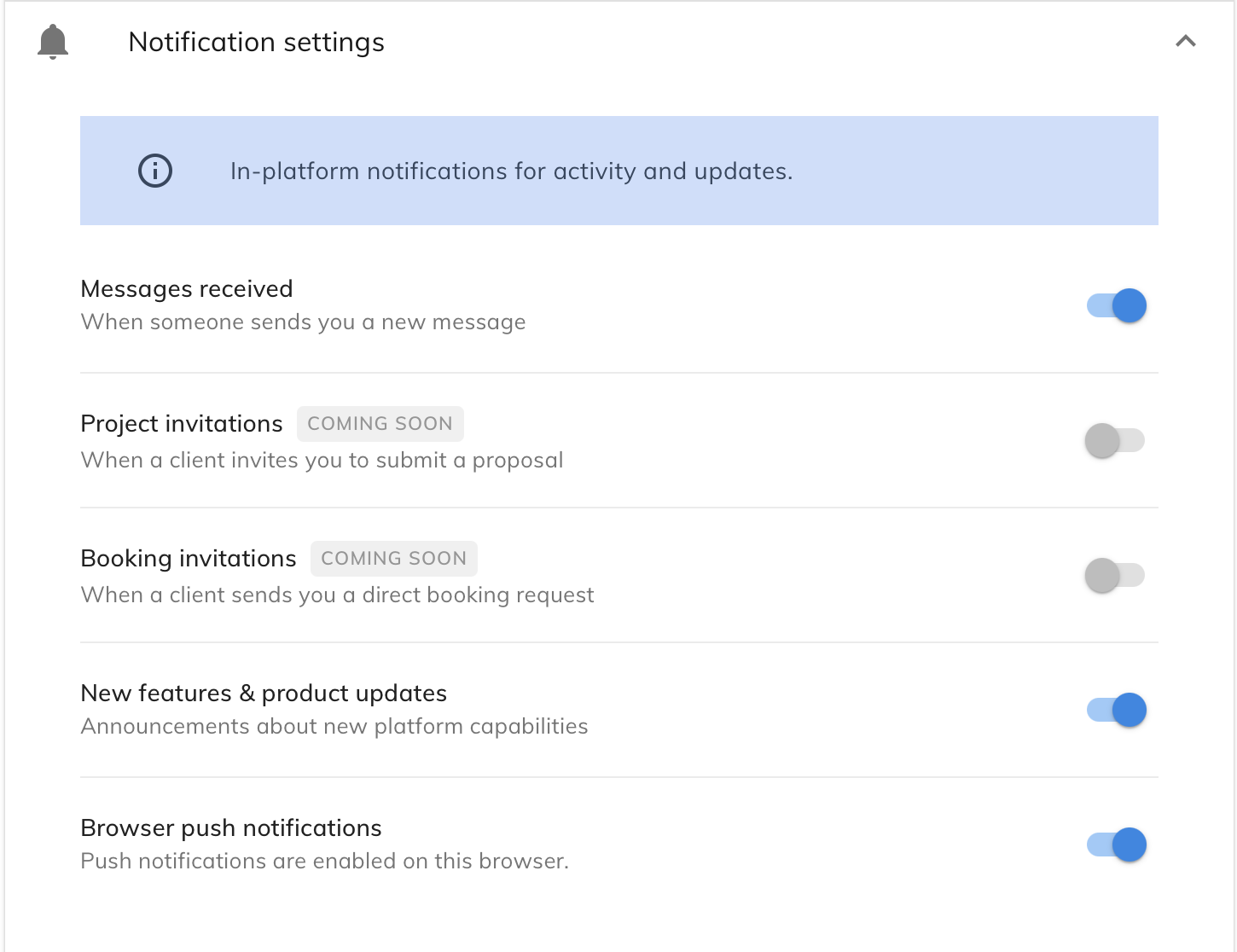Image resolution: width=1237 pixels, height=952 pixels.
Task: Click 'Push notifications are enabled on this browser.'
Action: pos(324,862)
